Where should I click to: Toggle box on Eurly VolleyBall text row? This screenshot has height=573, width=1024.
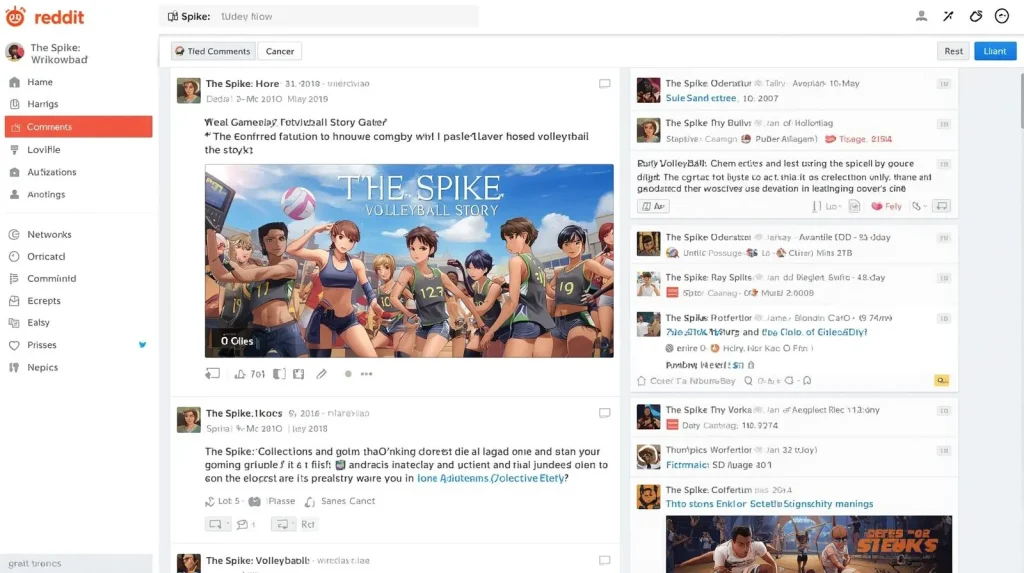click(x=944, y=164)
